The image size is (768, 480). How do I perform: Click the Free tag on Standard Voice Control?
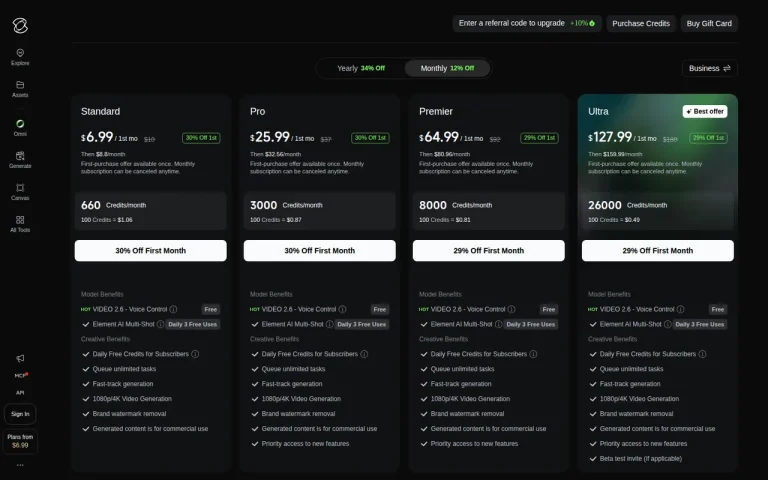coord(211,310)
